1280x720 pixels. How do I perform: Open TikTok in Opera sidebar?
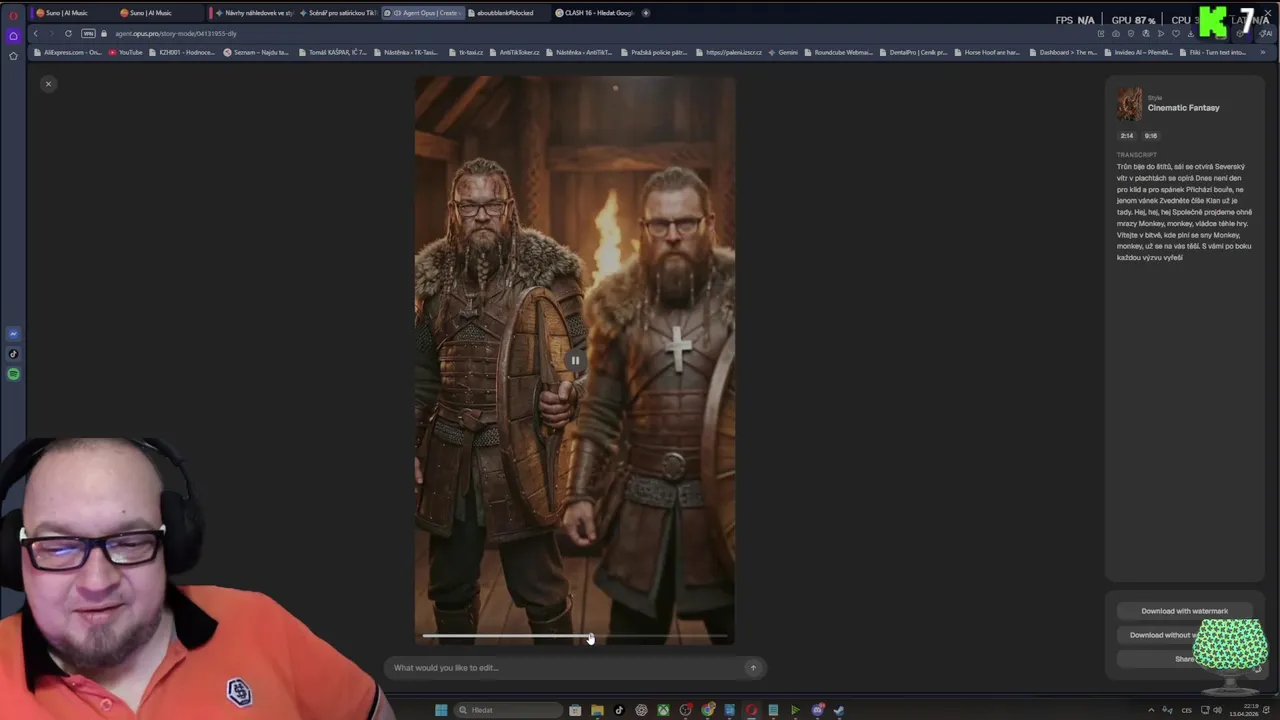[13, 354]
